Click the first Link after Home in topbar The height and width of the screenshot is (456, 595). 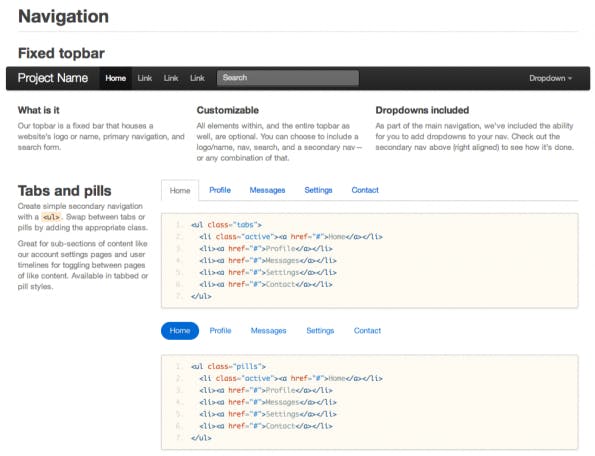click(145, 78)
